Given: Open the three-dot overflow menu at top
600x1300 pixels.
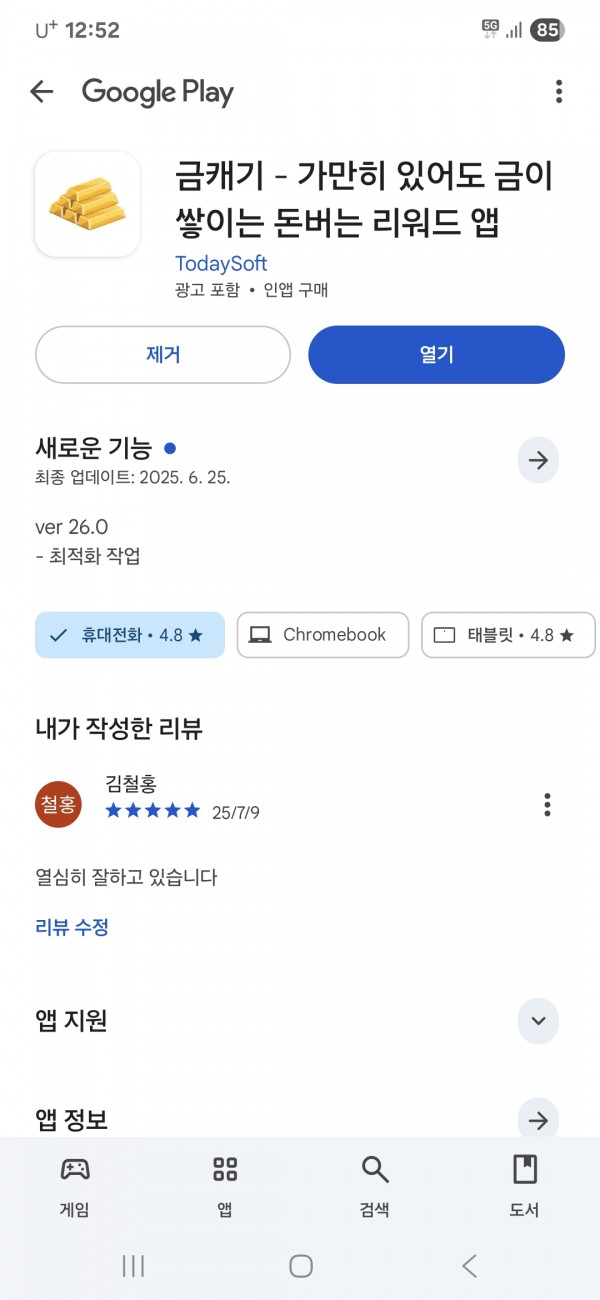Looking at the screenshot, I should [558, 92].
